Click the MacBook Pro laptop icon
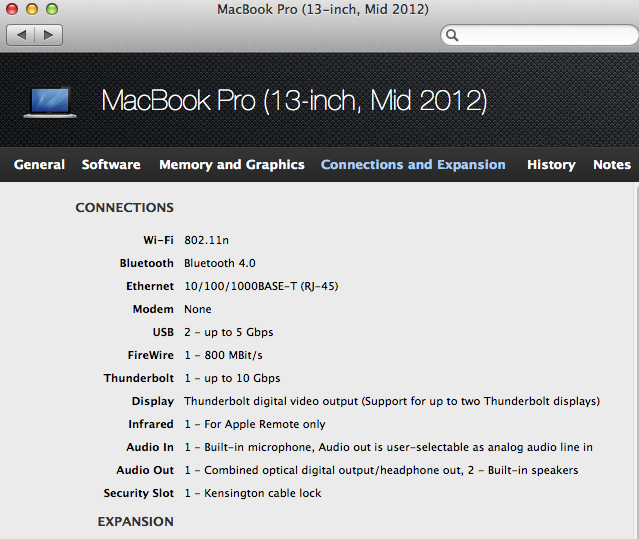The width and height of the screenshot is (639, 539). 50,102
